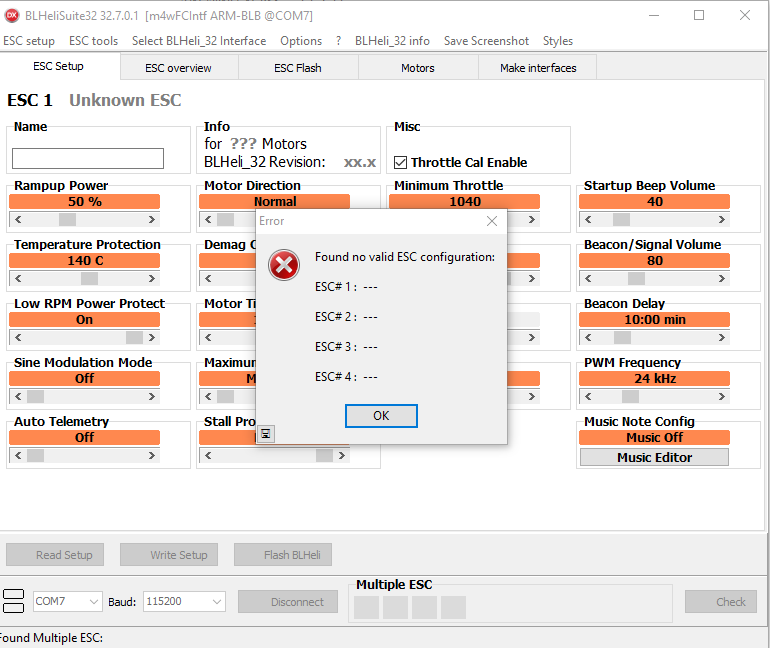
Task: Click the Disconnect button
Action: tap(288, 602)
